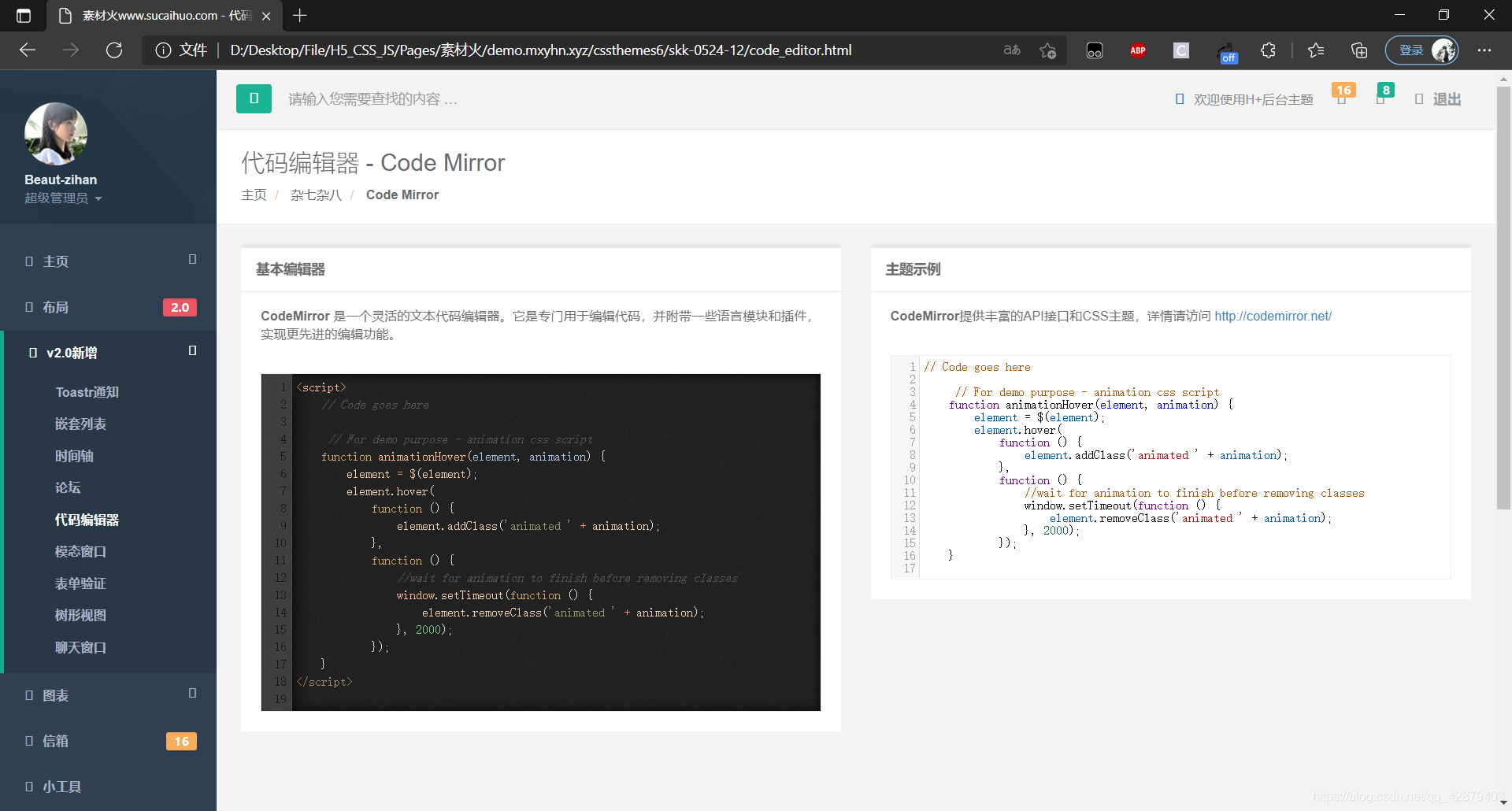The width and height of the screenshot is (1512, 811).
Task: Open the tab actions menu icon
Action: (x=24, y=15)
